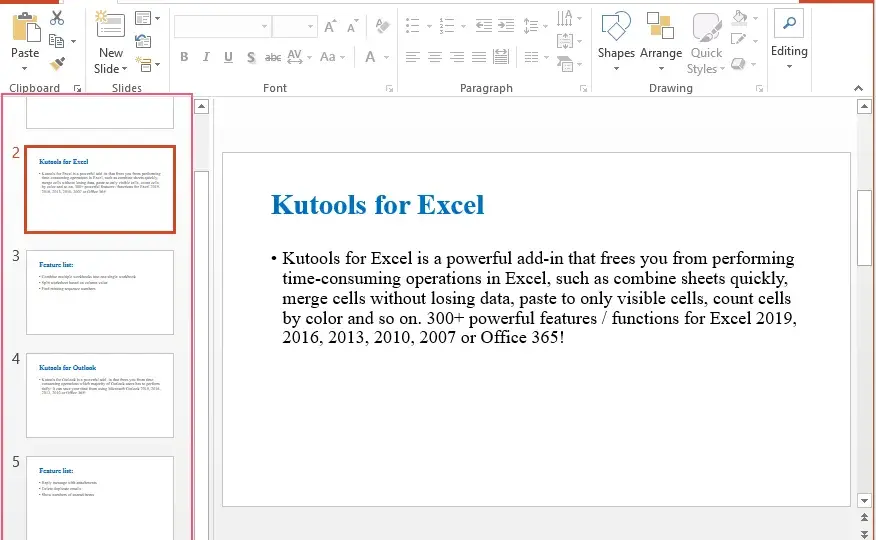Click the slide body bullet paragraph
Image resolution: width=876 pixels, height=540 pixels.
pos(534,298)
